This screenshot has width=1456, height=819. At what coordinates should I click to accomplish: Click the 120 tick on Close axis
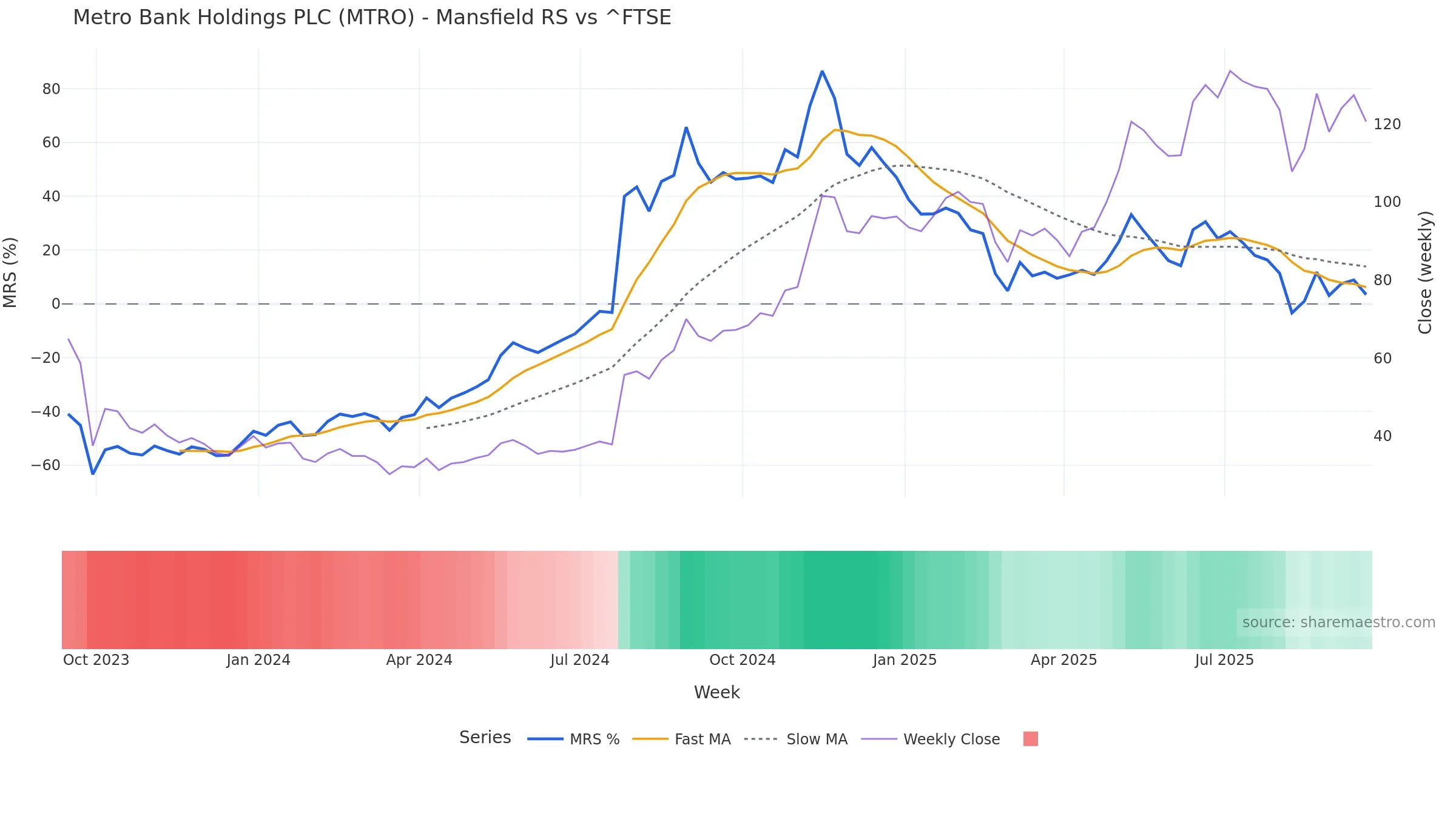coord(1387,124)
